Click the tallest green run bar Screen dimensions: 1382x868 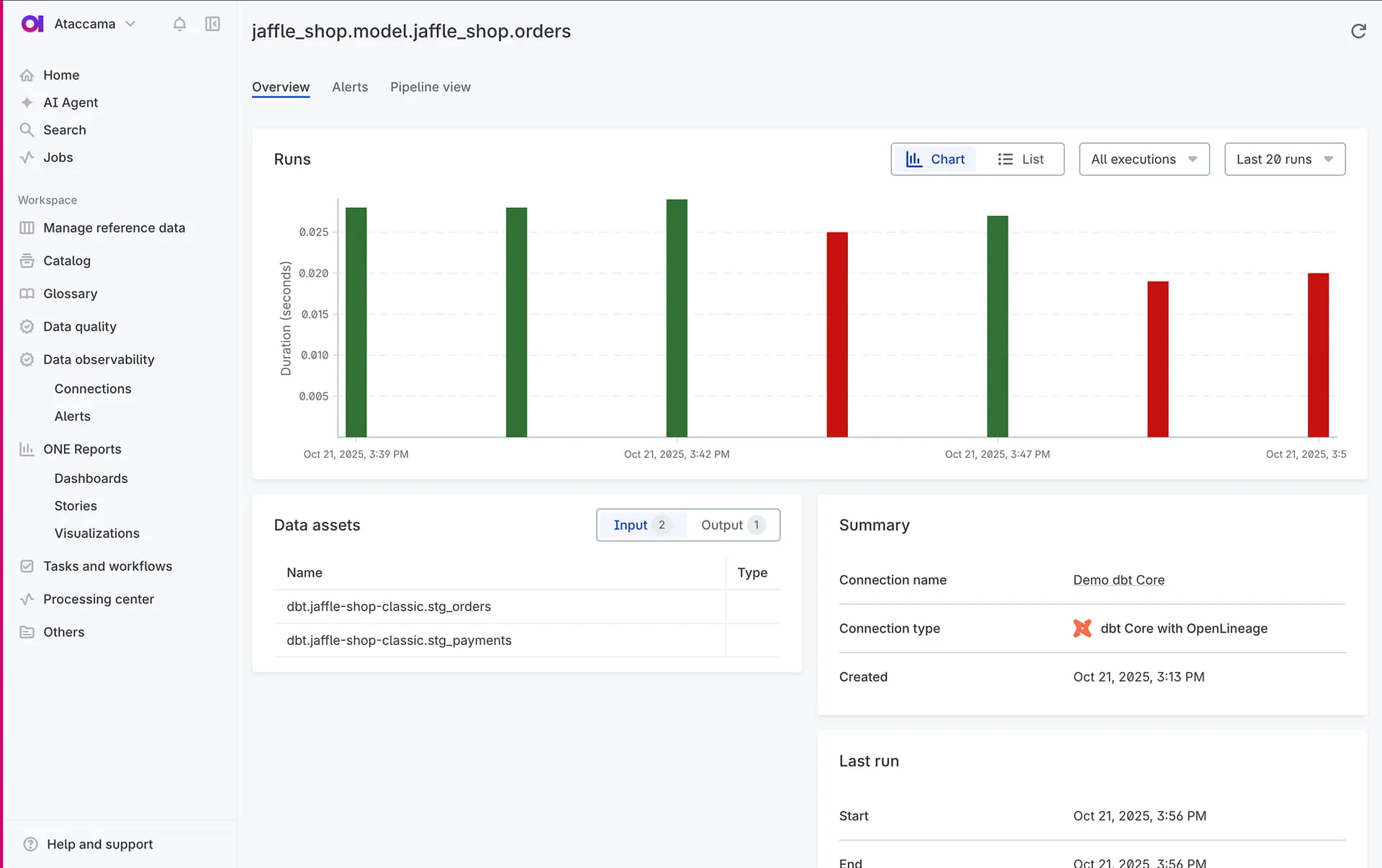[677, 317]
